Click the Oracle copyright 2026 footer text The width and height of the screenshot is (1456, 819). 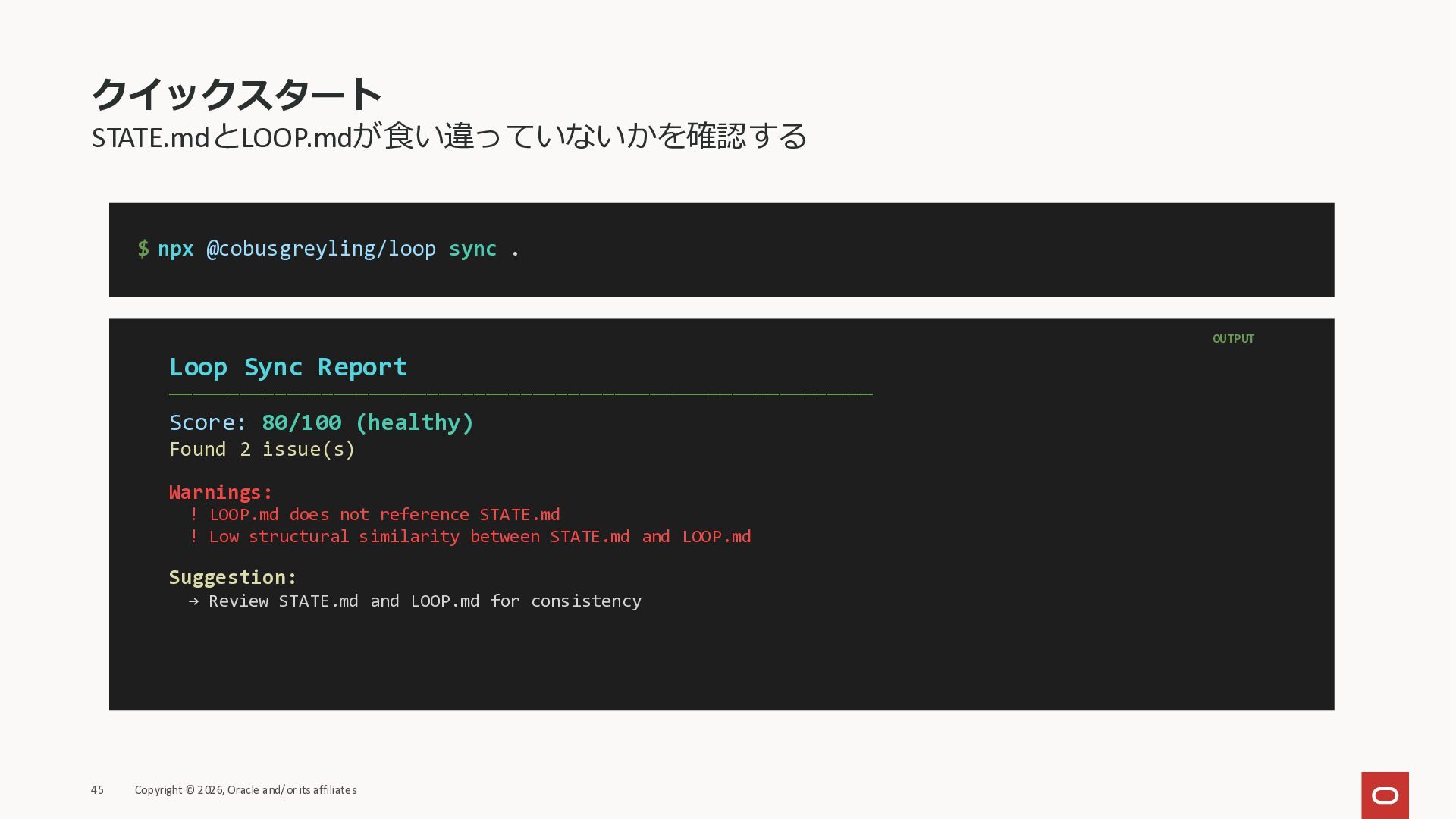(x=246, y=790)
